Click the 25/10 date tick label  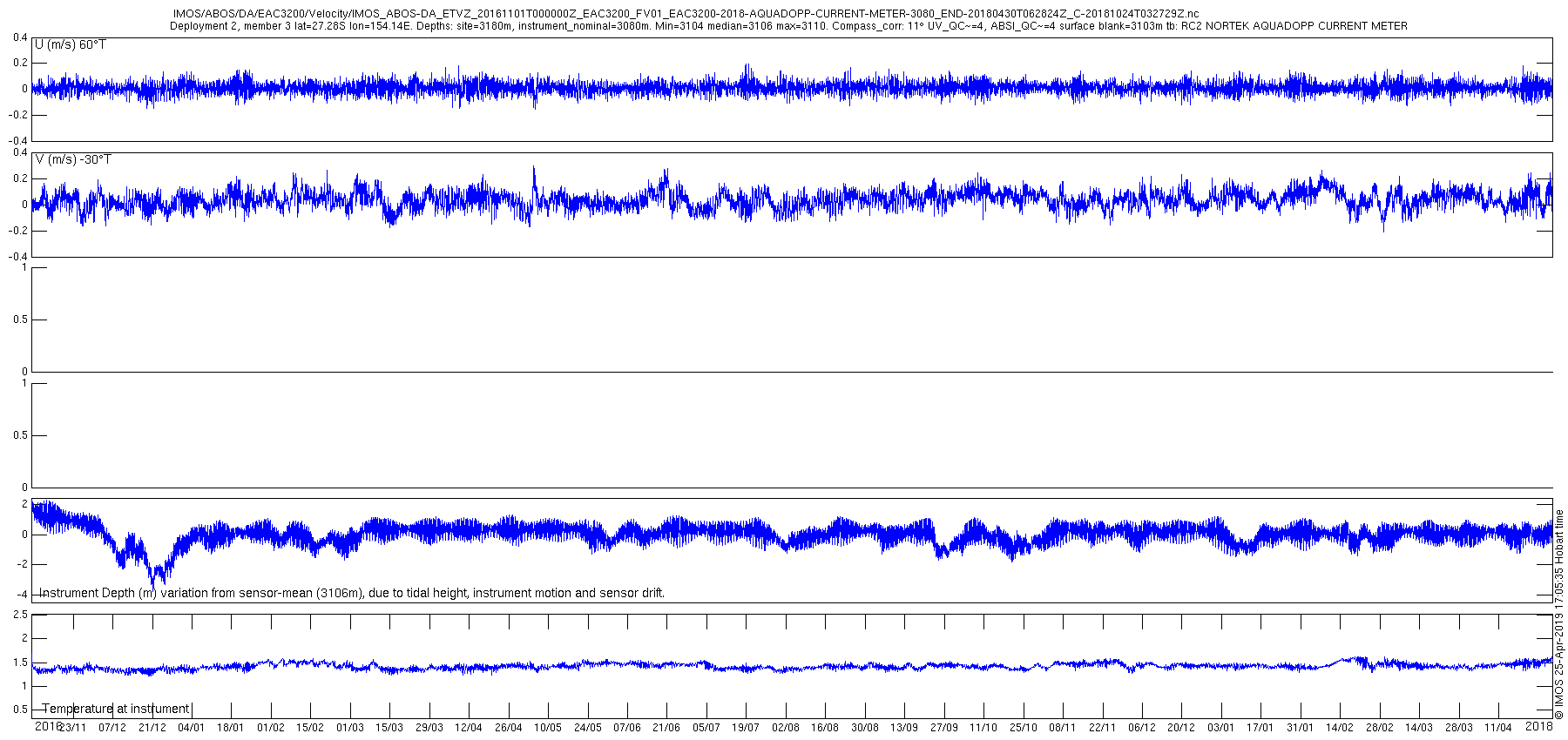click(x=1024, y=728)
